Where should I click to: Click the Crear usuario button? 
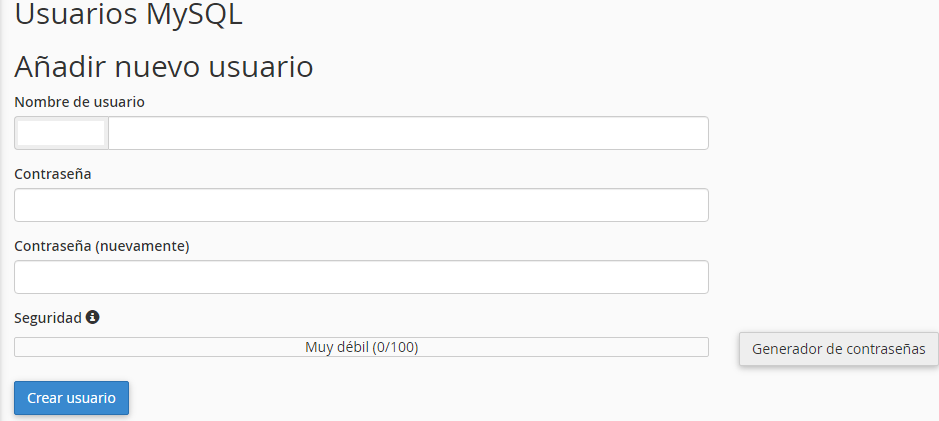71,398
